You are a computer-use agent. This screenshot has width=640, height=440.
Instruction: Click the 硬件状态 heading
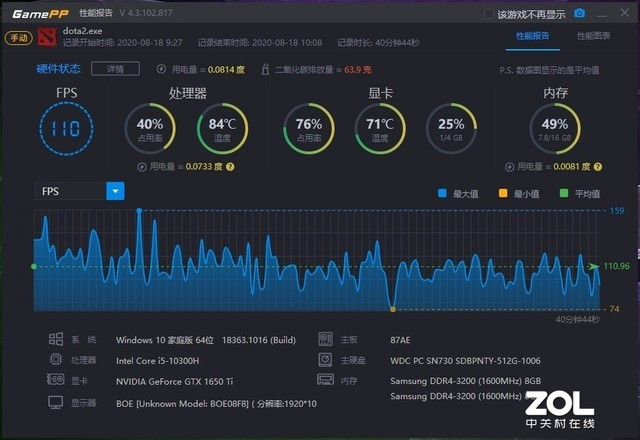[58, 69]
